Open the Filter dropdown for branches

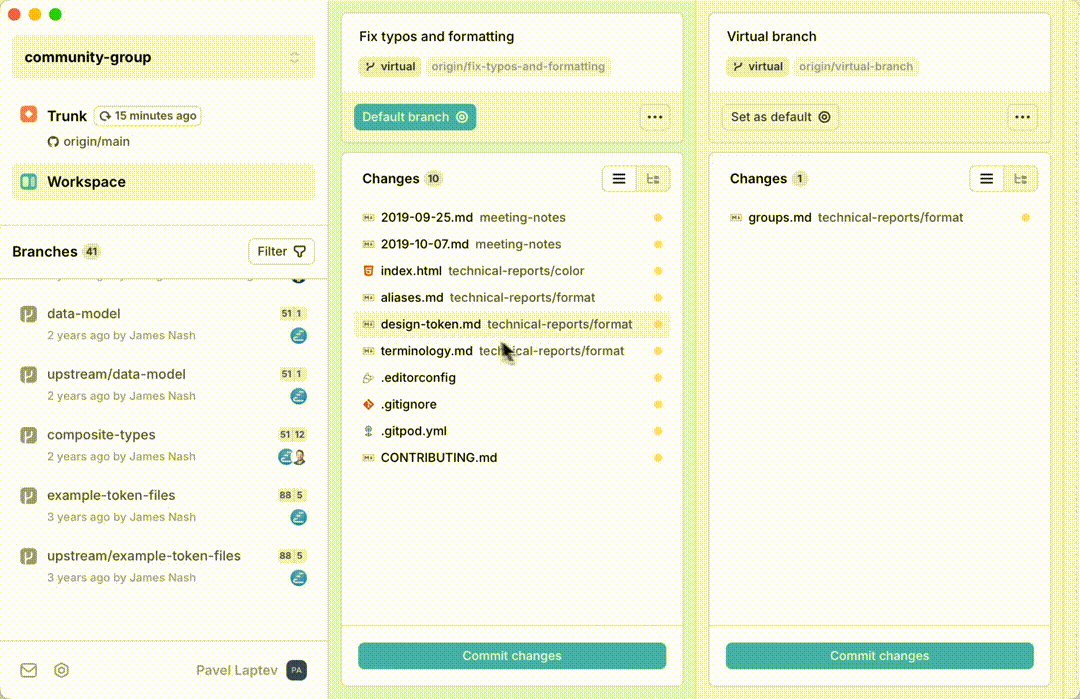point(281,251)
